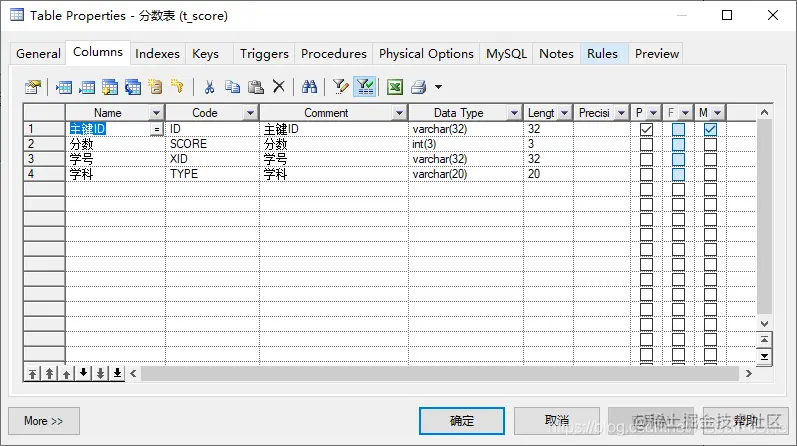The image size is (797, 446).
Task: Check Primary key for SCORE row
Action: (647, 144)
